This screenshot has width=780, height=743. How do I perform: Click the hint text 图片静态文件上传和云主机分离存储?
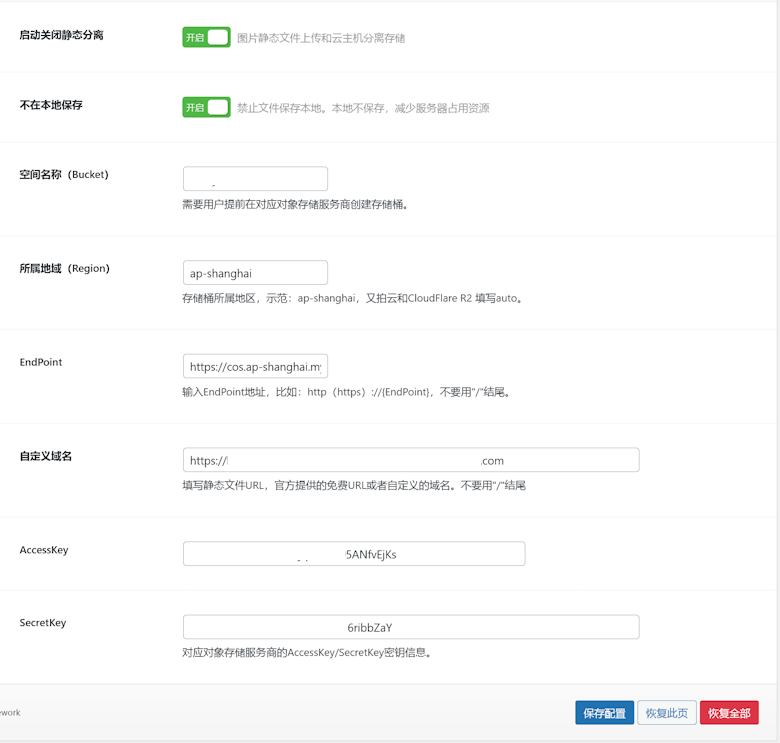click(321, 38)
